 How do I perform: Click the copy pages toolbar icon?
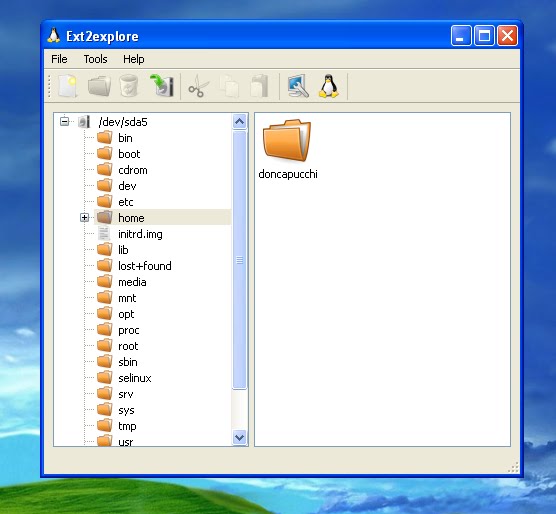coord(229,86)
